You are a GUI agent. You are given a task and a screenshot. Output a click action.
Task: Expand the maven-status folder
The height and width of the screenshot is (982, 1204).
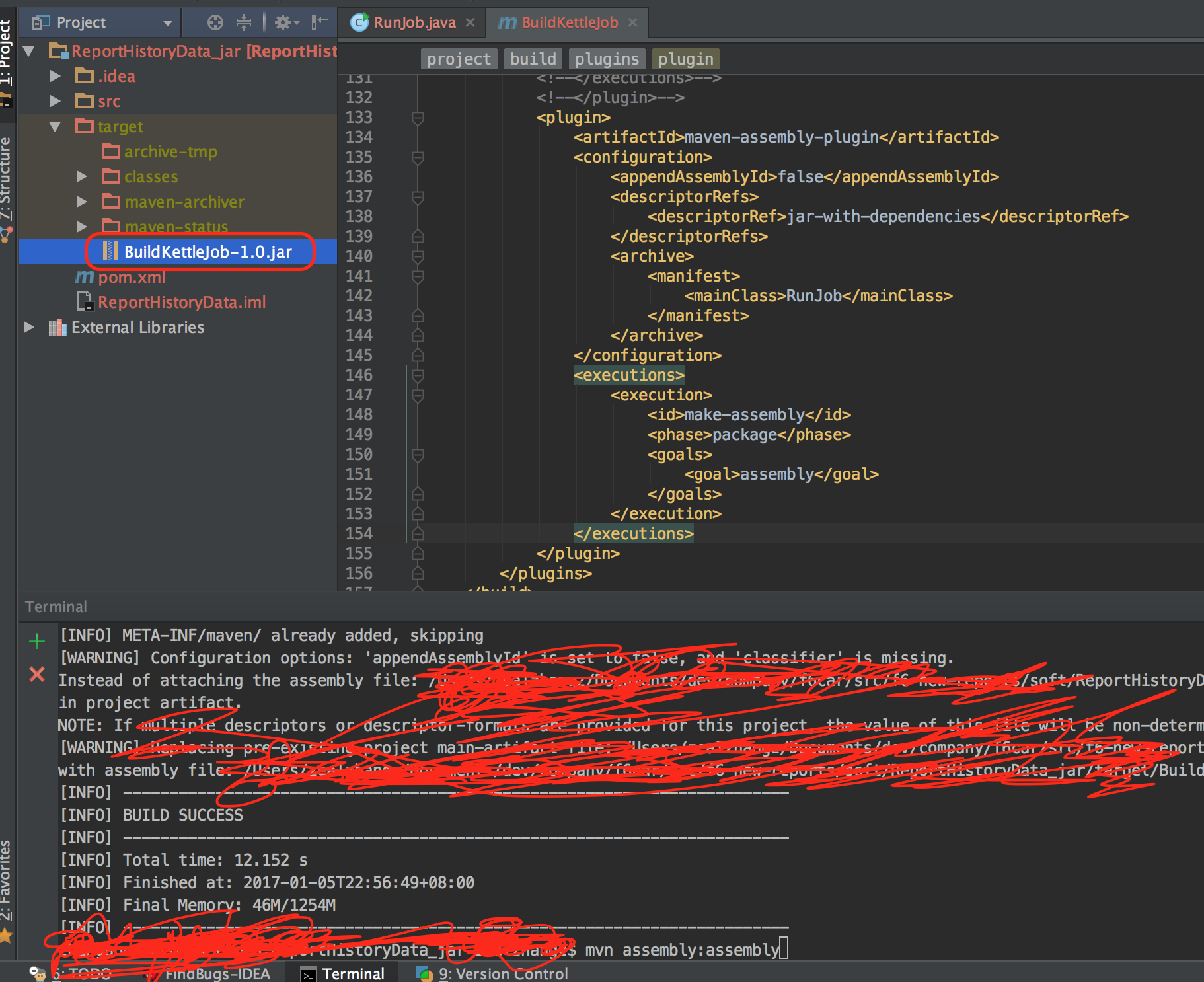point(82,227)
